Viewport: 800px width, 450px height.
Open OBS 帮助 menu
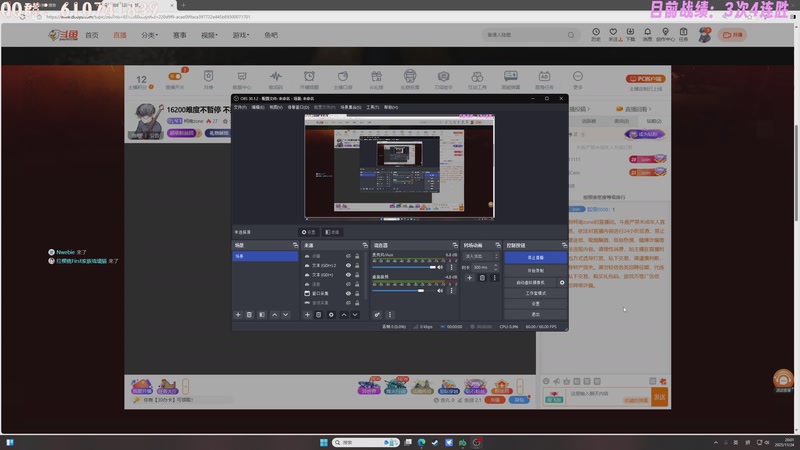click(x=391, y=107)
